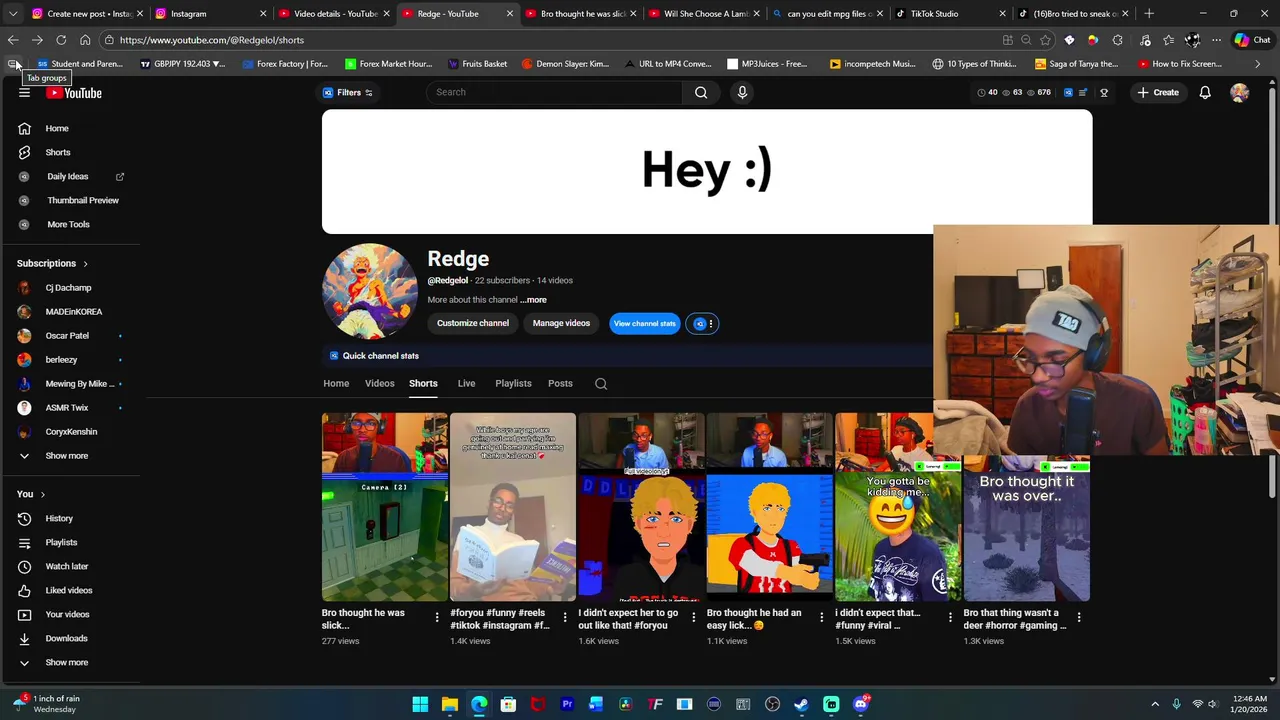Open the '#foryou #funny #reels' short thumbnail
1280x720 pixels.
[513, 507]
